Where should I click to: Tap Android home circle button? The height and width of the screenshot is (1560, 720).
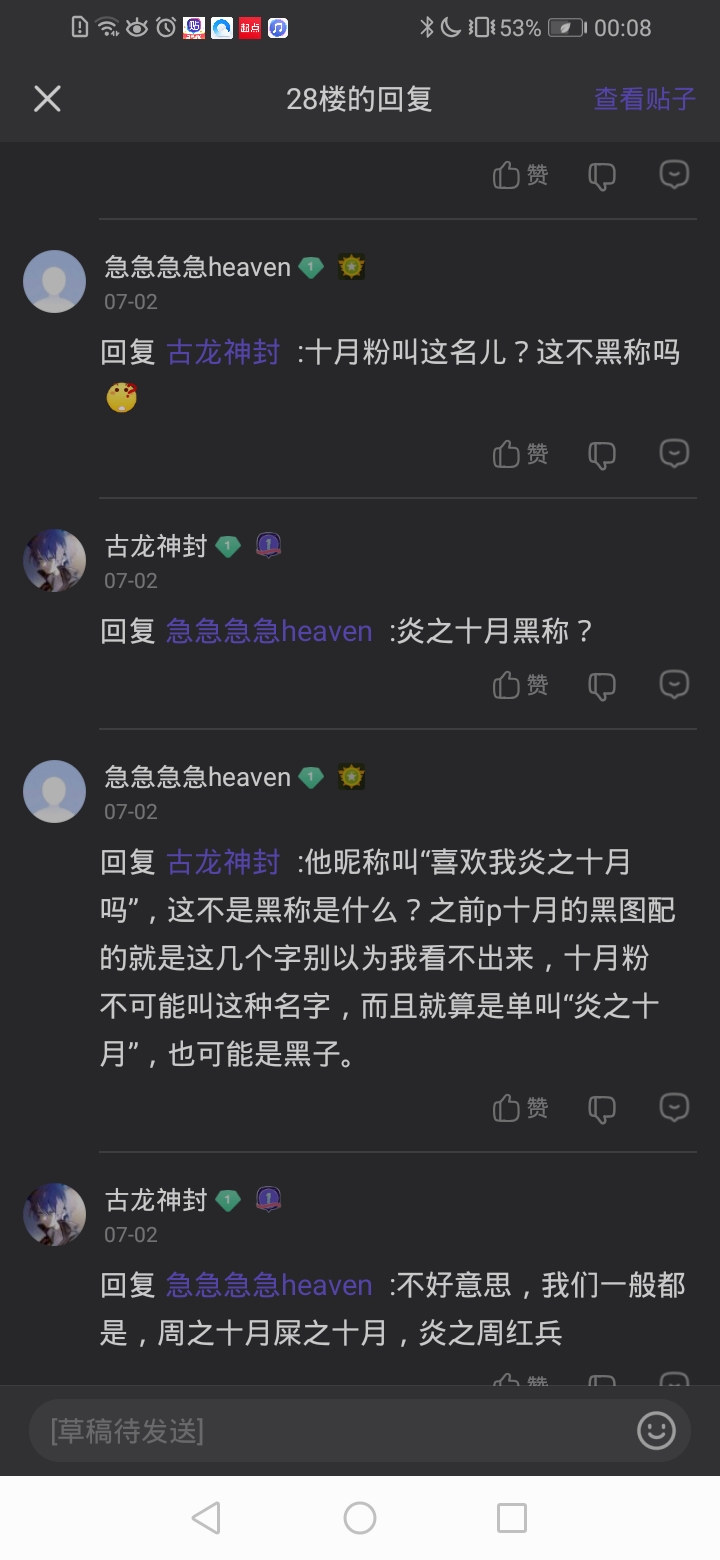point(360,1518)
